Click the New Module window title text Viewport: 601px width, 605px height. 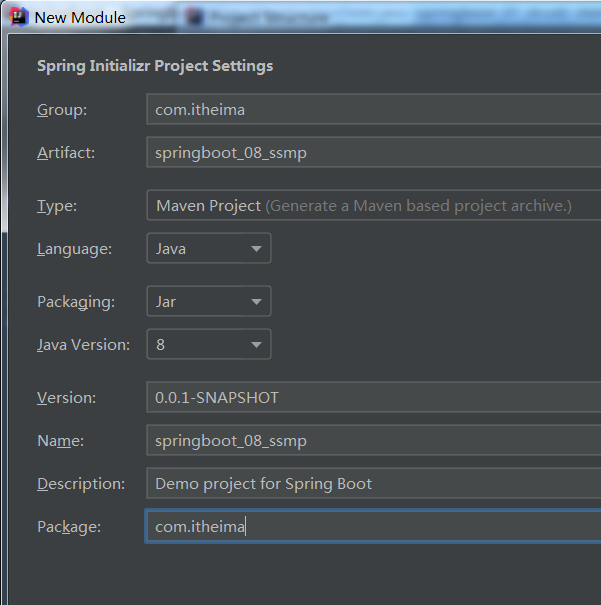click(80, 18)
